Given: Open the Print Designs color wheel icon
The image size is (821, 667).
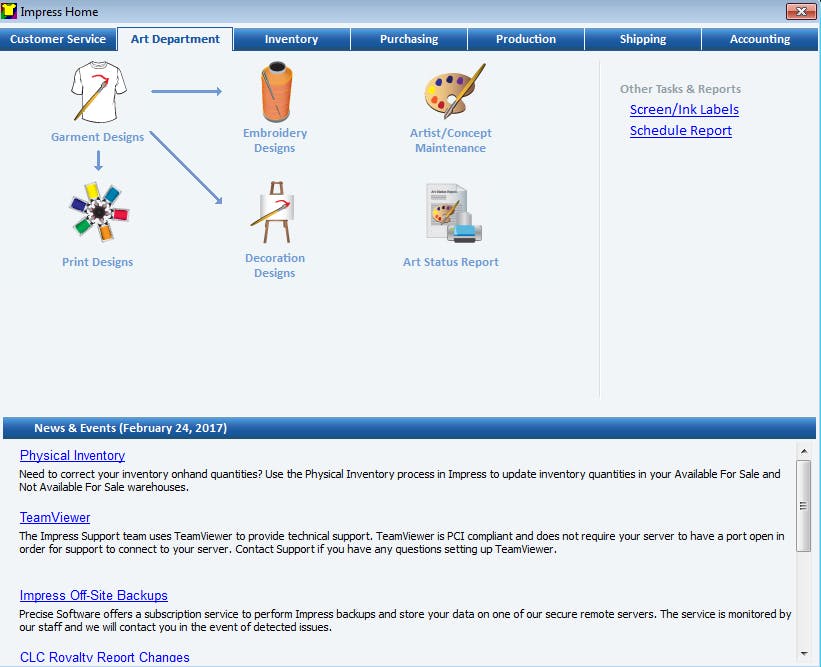Looking at the screenshot, I should [x=99, y=211].
